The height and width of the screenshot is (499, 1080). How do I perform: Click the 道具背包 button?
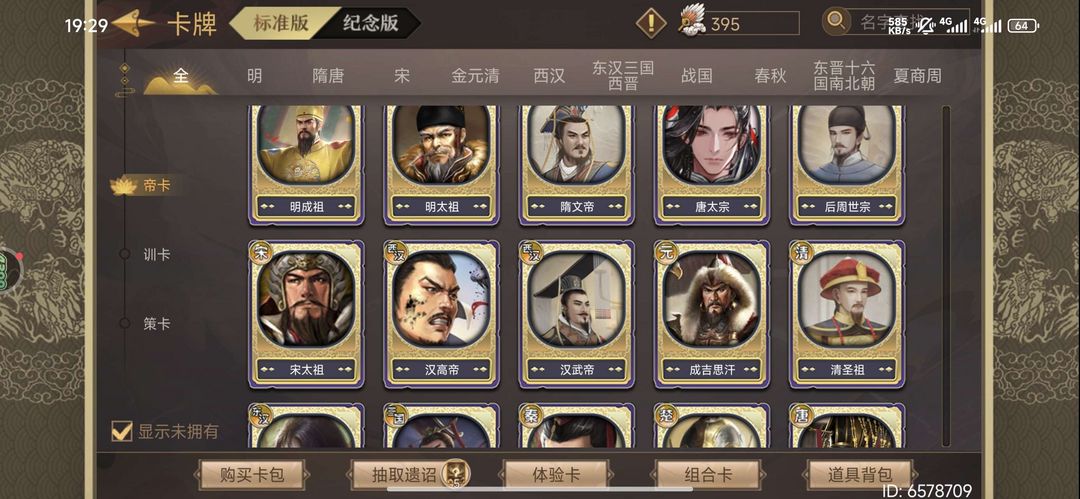point(860,474)
